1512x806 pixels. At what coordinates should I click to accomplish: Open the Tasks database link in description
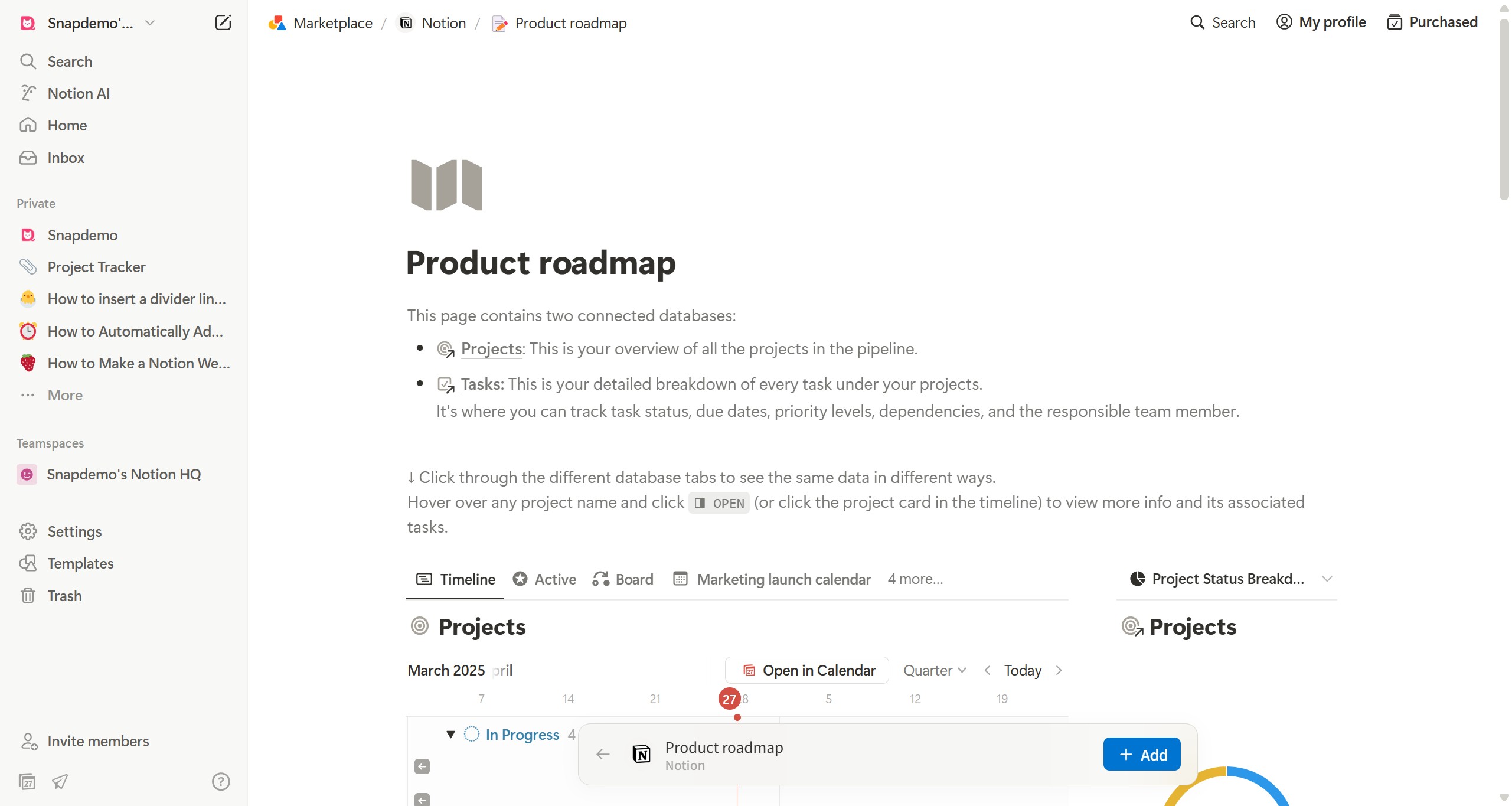click(482, 384)
